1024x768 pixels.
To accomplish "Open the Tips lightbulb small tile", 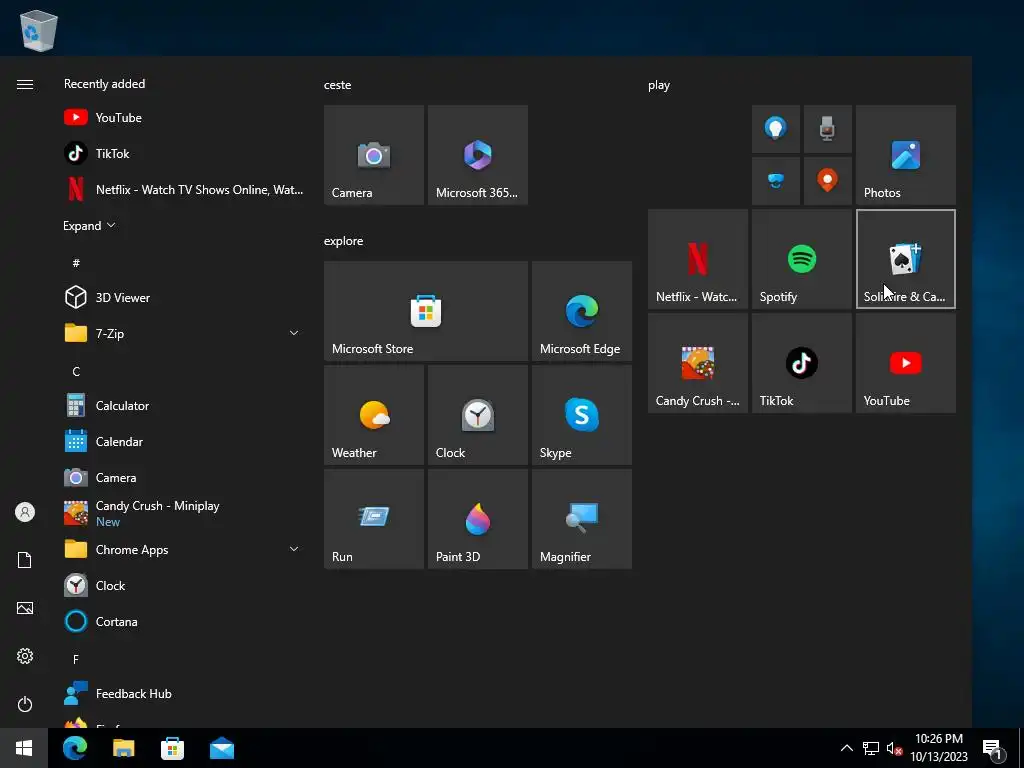I will click(x=776, y=129).
